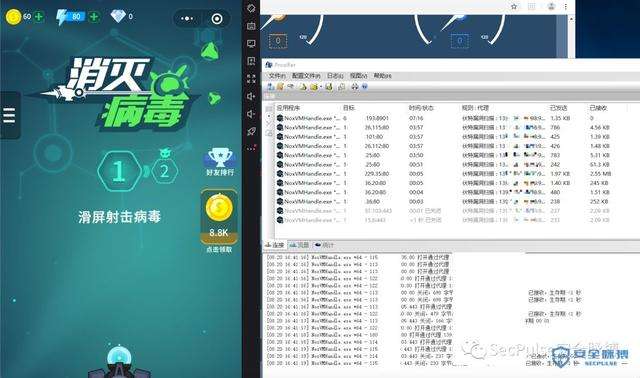Close mini program with the circle target button

click(217, 18)
